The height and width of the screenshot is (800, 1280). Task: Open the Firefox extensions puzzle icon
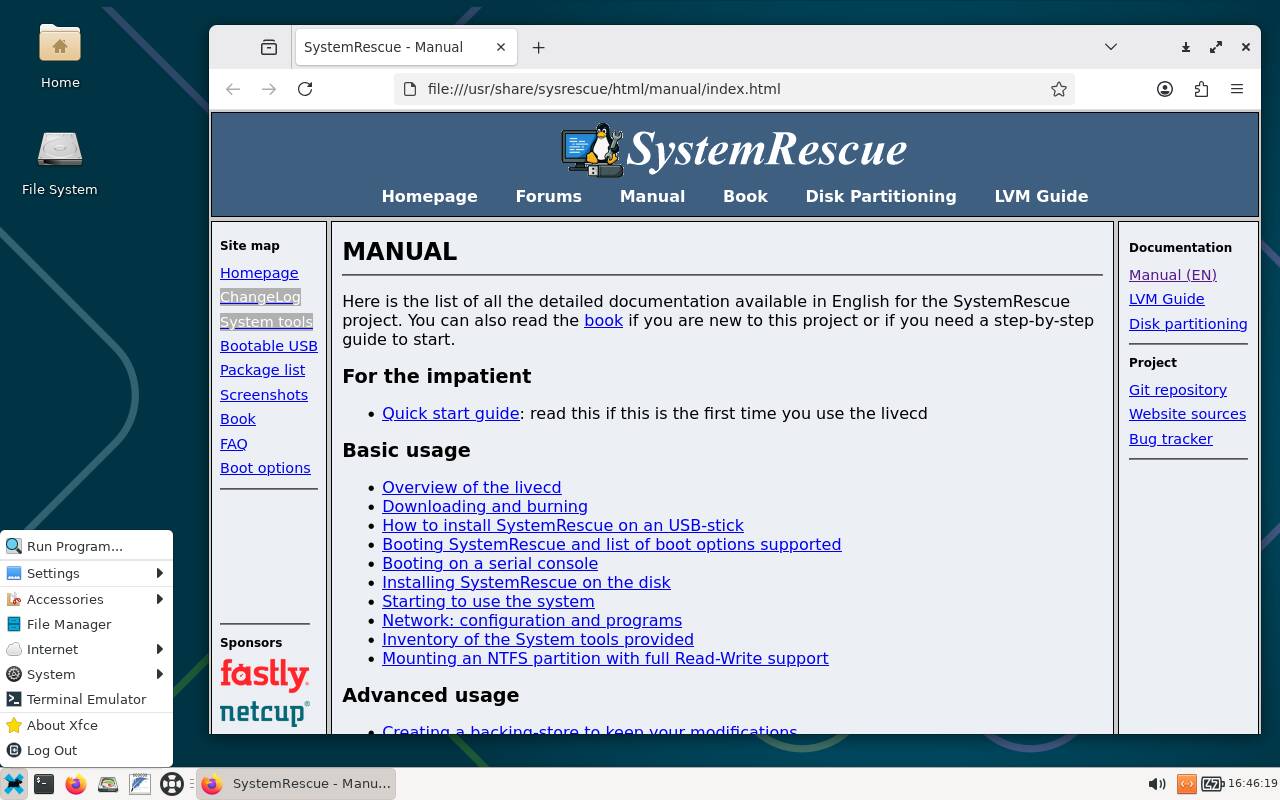tap(1201, 89)
